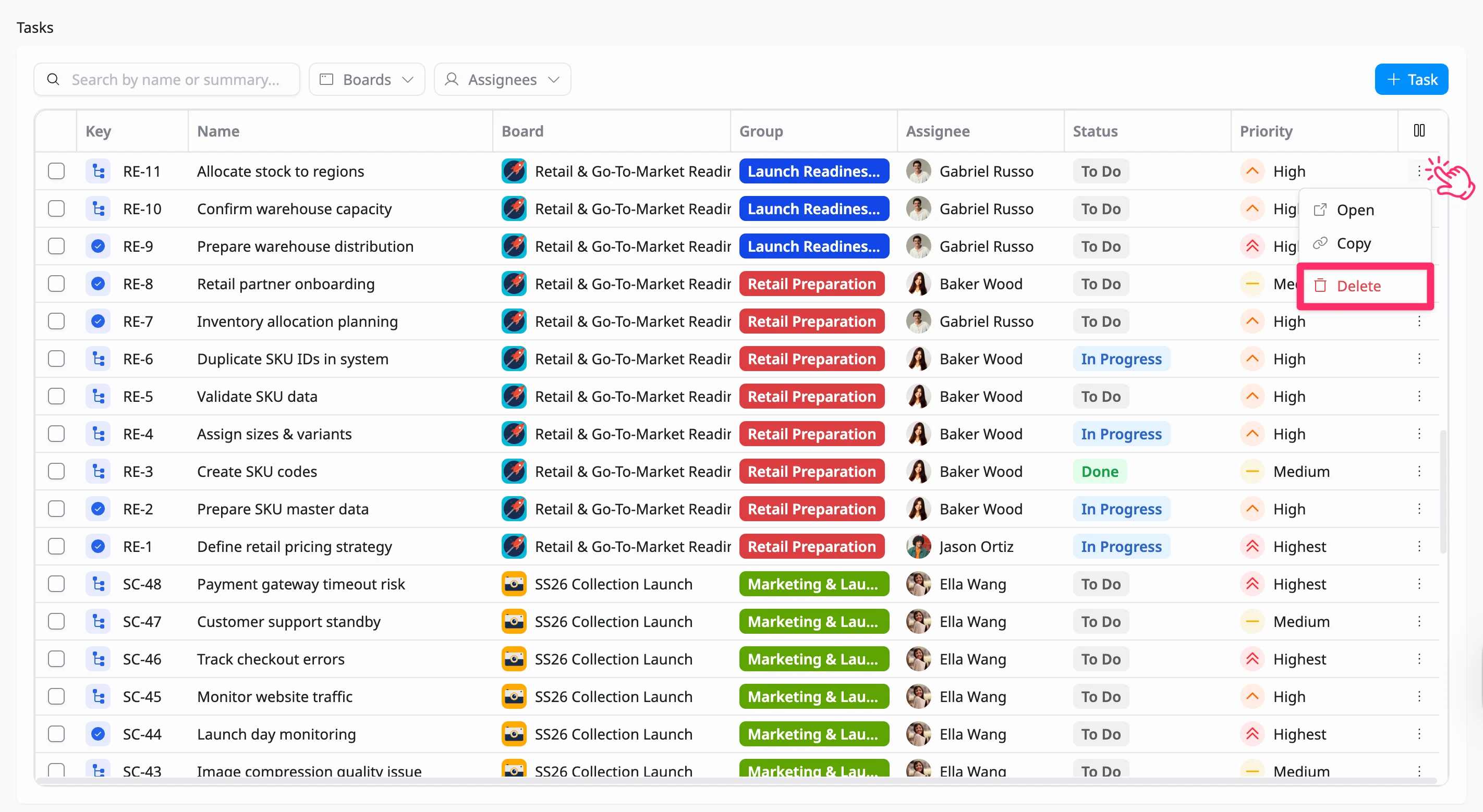
Task: Open task Payment gateway timeout risk
Action: pos(300,584)
